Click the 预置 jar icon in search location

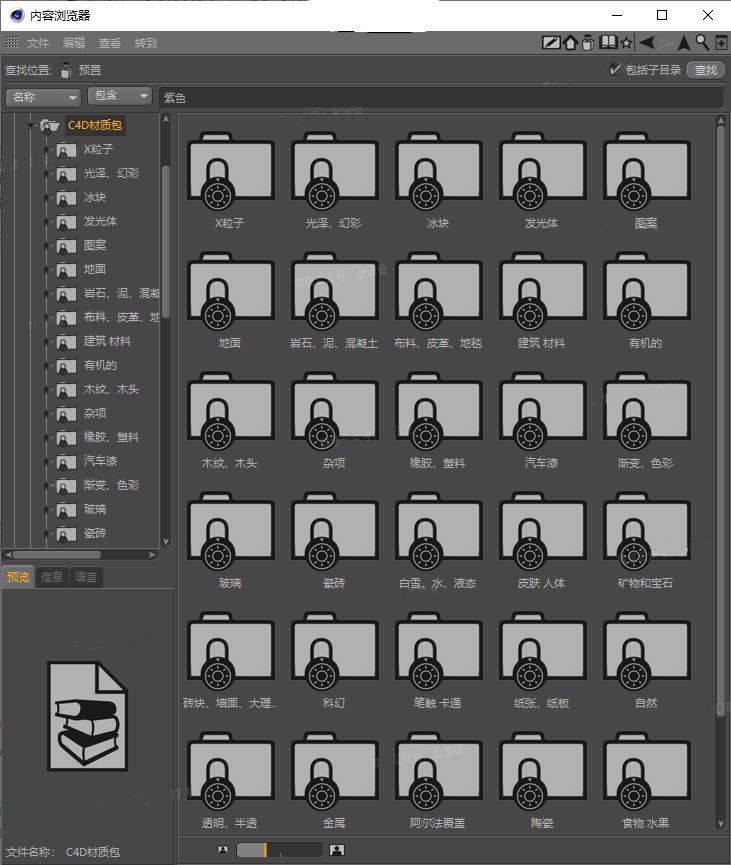(x=66, y=70)
